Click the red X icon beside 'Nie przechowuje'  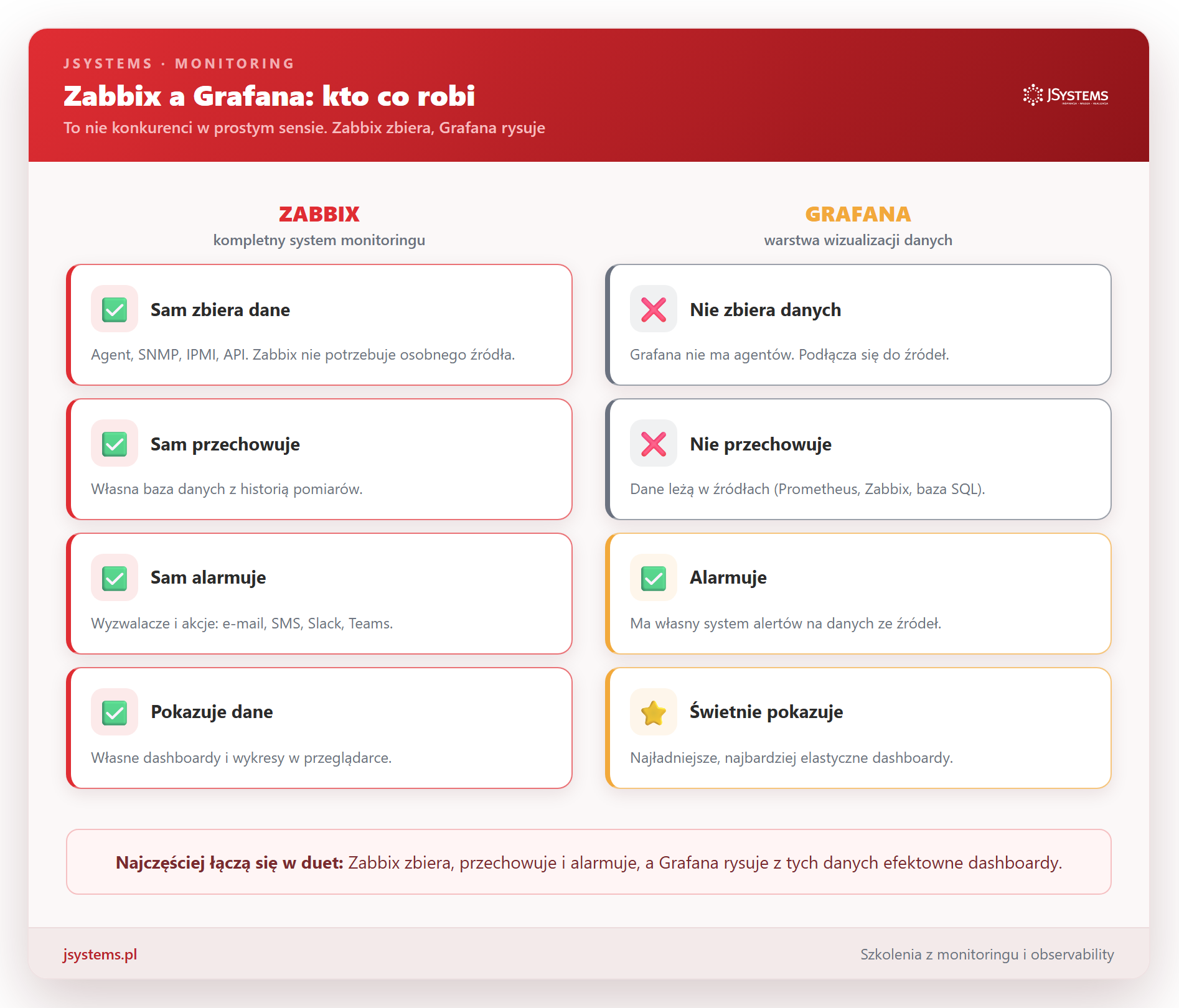(x=654, y=444)
